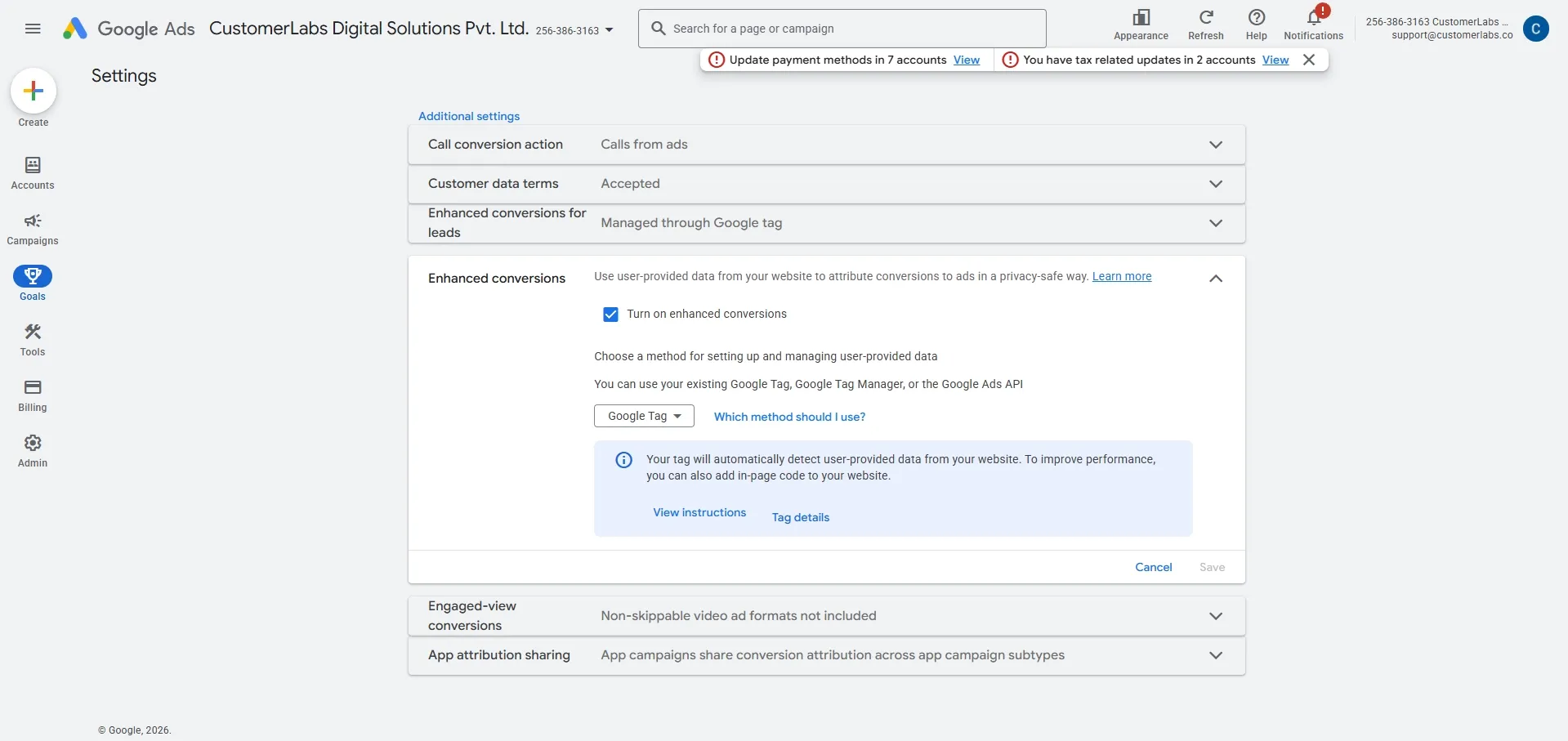Open View instructions link
Image resolution: width=1568 pixels, height=741 pixels.
[699, 512]
